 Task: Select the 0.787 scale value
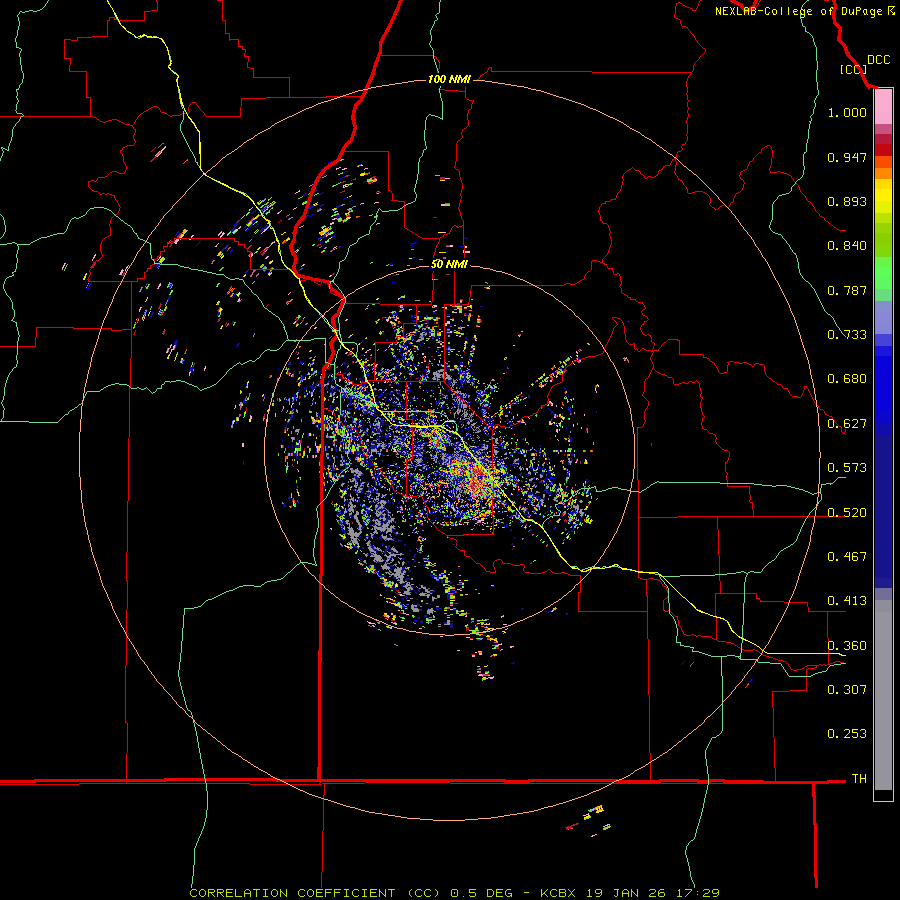[847, 290]
